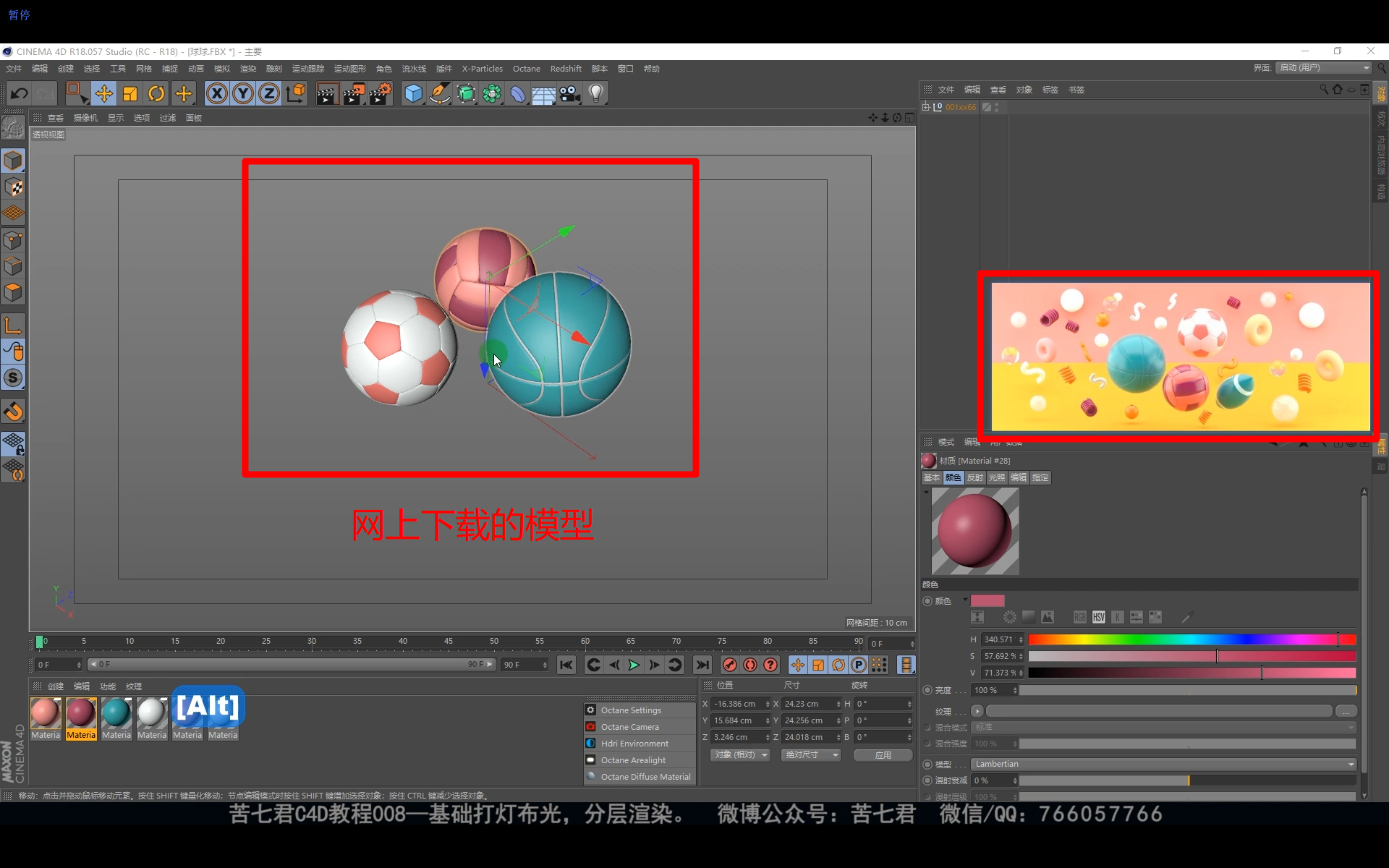Toggle the X axis lock
Viewport: 1389px width, 868px height.
[x=216, y=93]
